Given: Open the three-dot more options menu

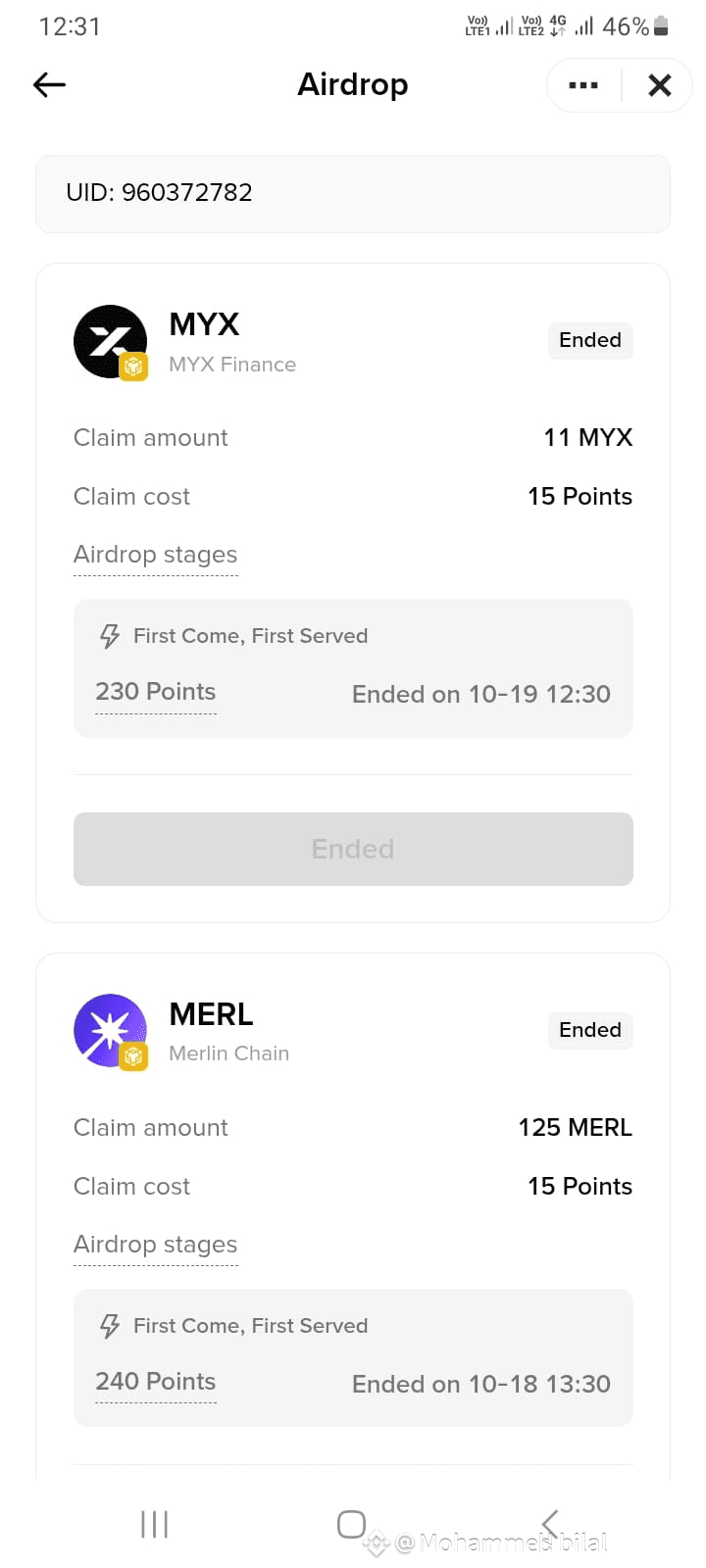Looking at the screenshot, I should point(583,85).
